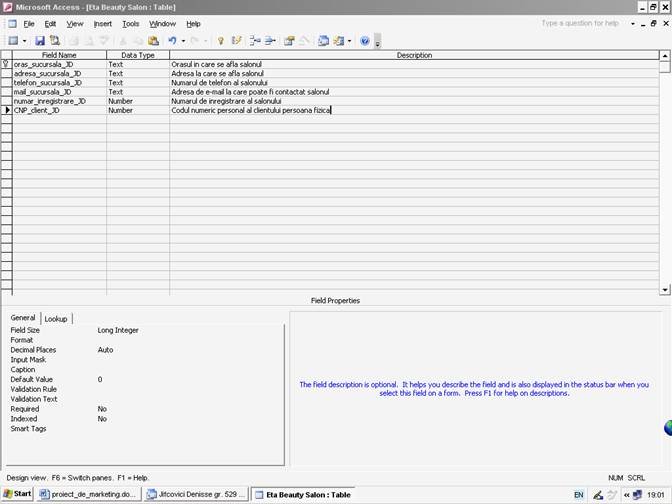Image resolution: width=672 pixels, height=504 pixels.
Task: Click description 'Orasul in care se afla salonul'
Action: (216, 64)
